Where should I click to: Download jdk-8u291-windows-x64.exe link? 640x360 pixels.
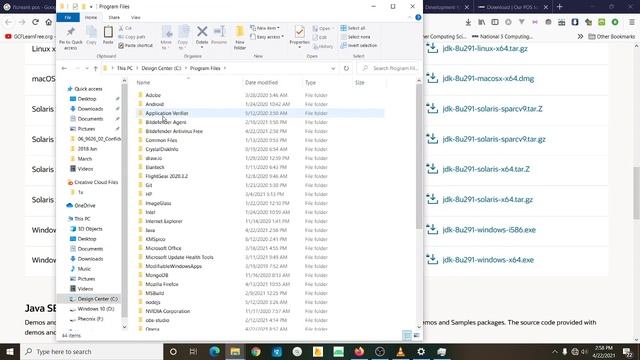488,260
